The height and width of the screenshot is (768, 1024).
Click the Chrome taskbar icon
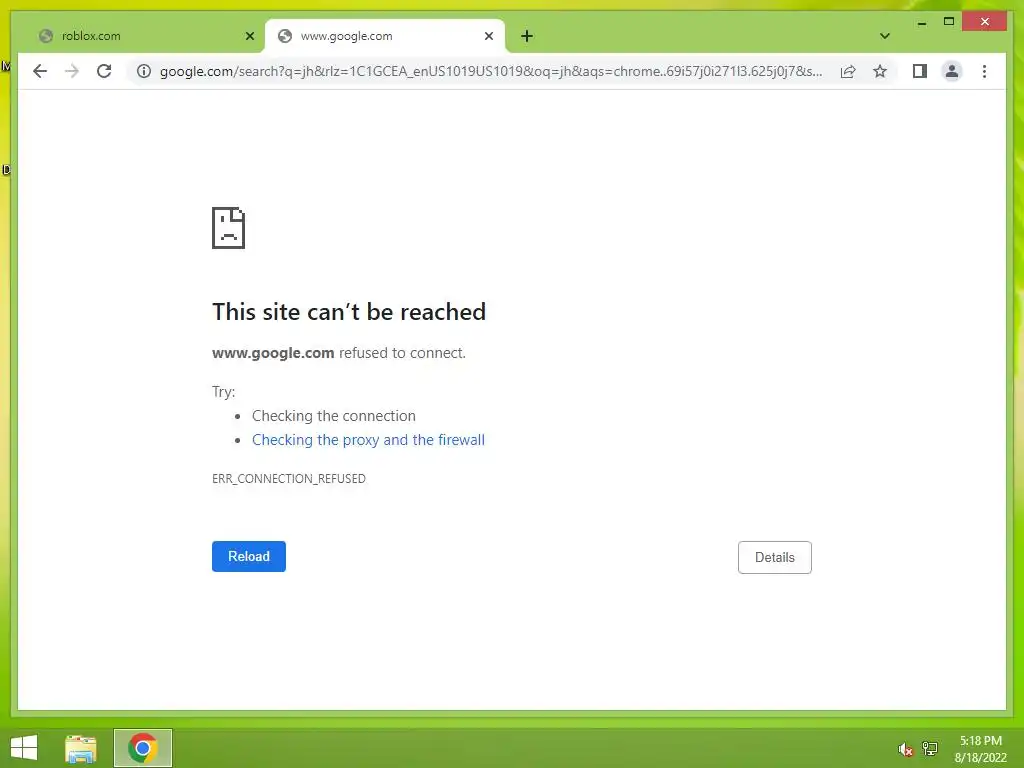pyautogui.click(x=142, y=748)
